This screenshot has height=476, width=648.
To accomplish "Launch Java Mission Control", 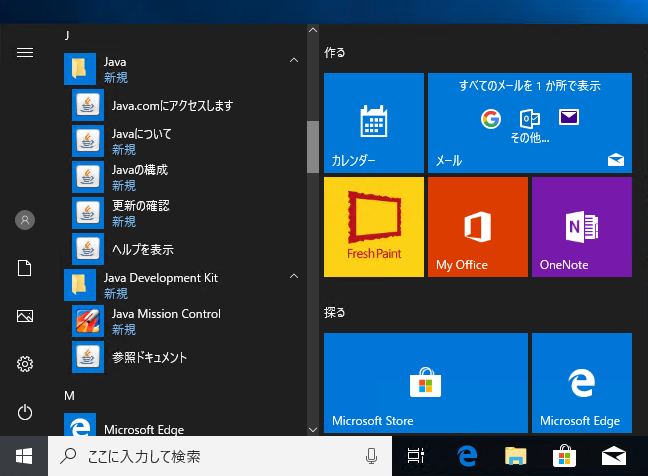I will (184, 321).
